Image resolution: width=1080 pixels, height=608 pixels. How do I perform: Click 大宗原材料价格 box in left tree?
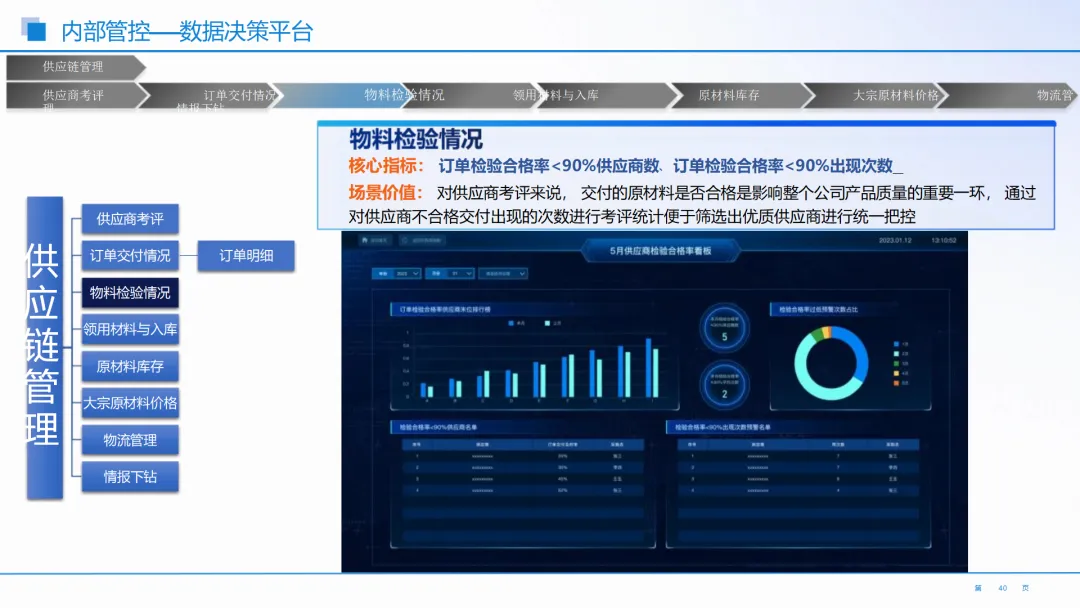pyautogui.click(x=130, y=403)
